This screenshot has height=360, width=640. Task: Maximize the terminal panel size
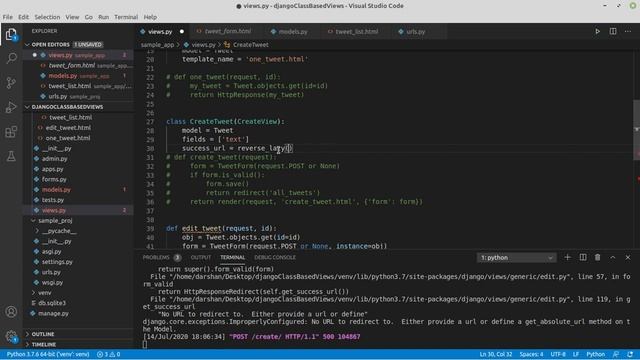pyautogui.click(x=613, y=257)
